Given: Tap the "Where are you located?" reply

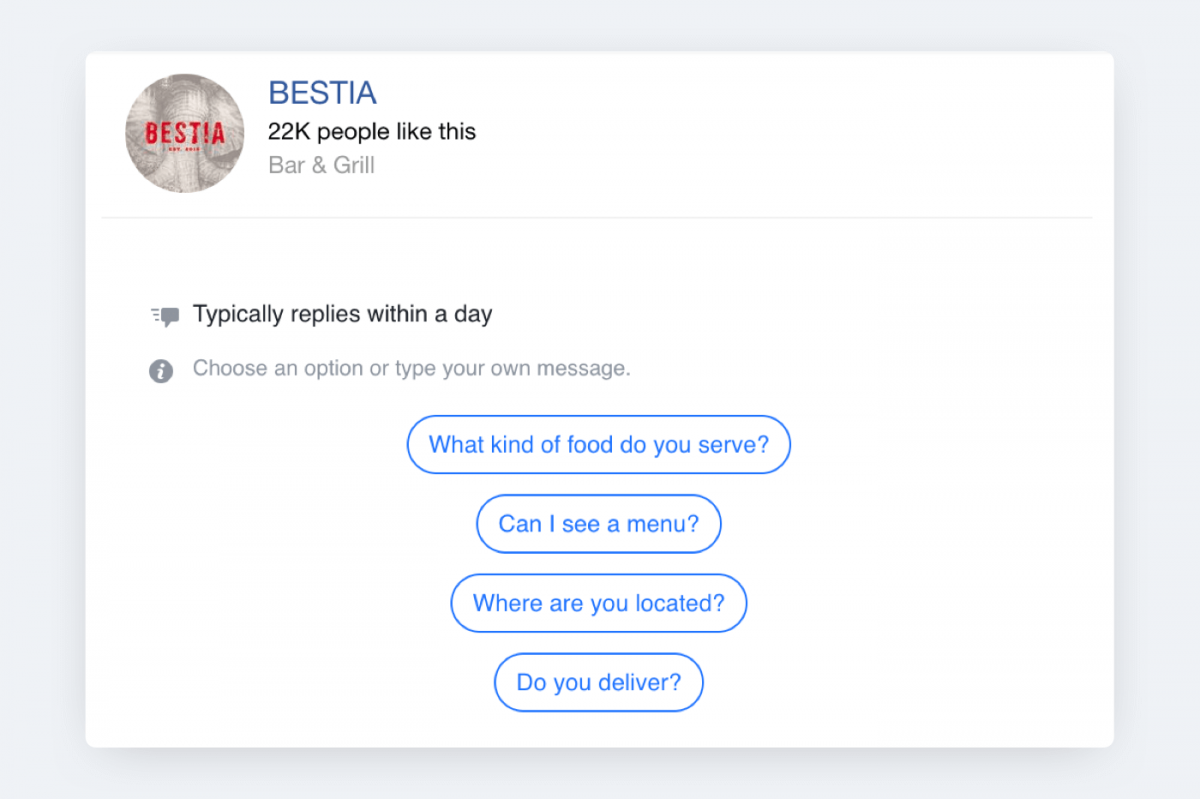Looking at the screenshot, I should coord(599,603).
